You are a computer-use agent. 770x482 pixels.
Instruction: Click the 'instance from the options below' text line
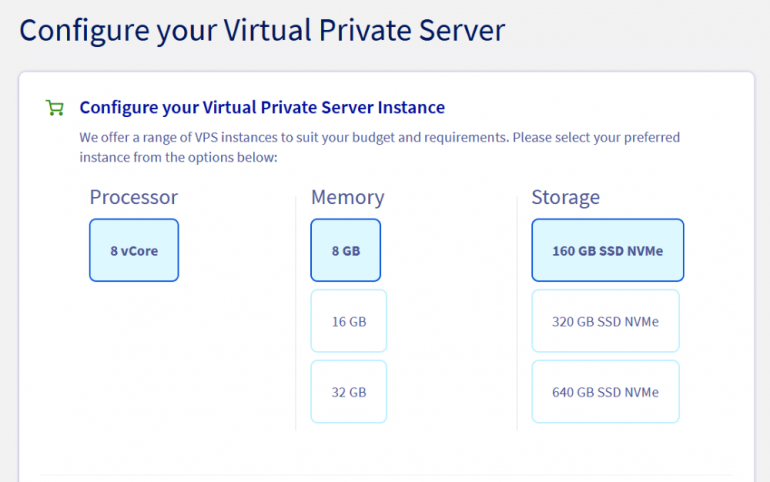pos(177,158)
